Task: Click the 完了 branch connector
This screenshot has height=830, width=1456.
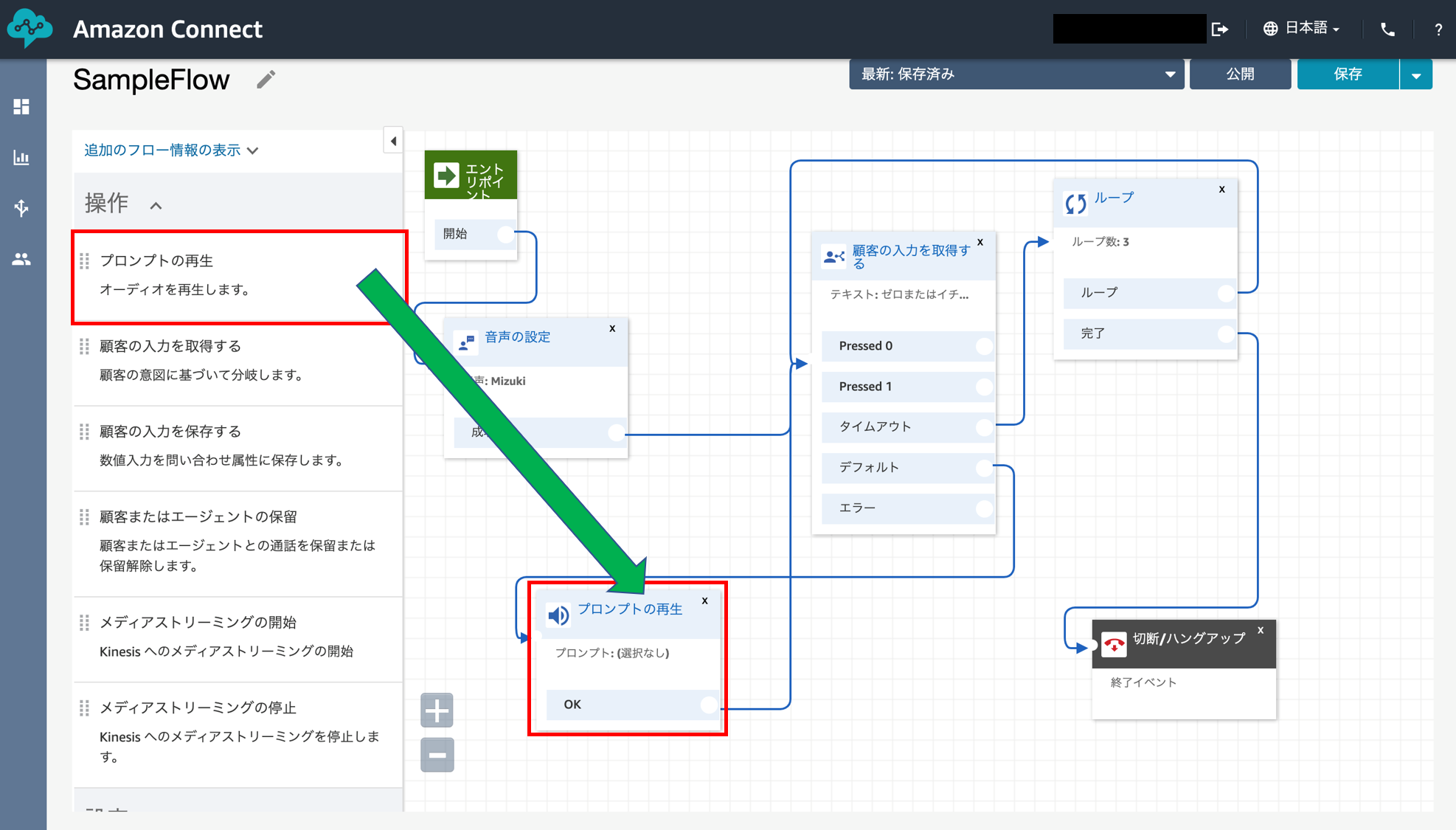Action: point(1226,334)
